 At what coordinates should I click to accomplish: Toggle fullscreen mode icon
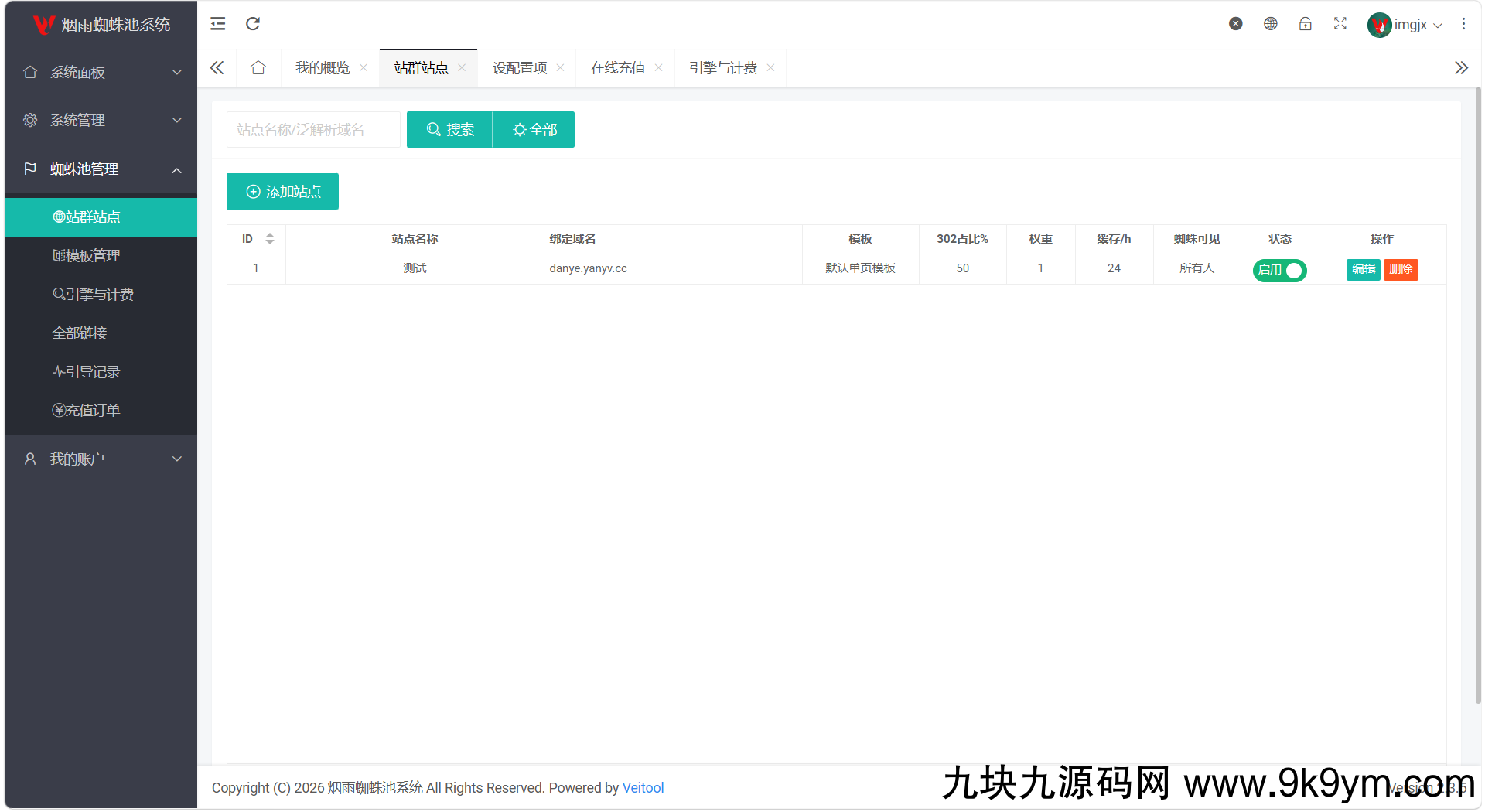1340,24
